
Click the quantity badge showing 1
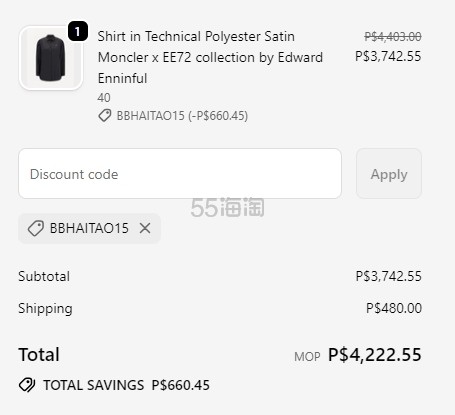[78, 31]
